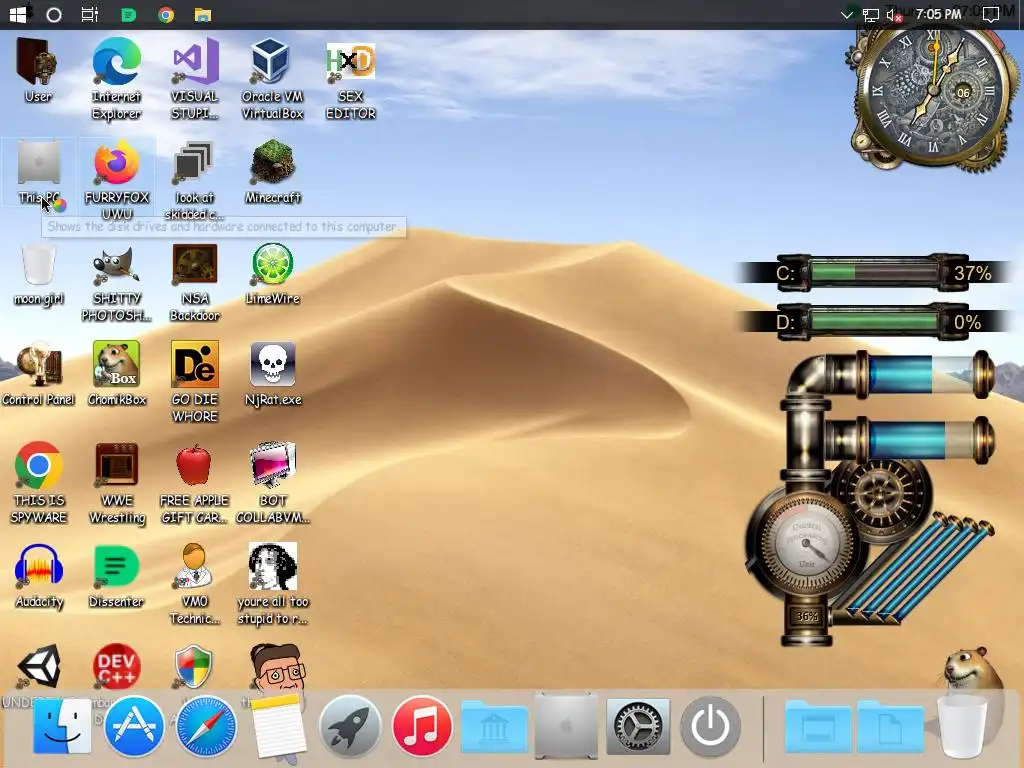The height and width of the screenshot is (768, 1024).
Task: Expand hidden system tray icons chevron
Action: (x=847, y=14)
